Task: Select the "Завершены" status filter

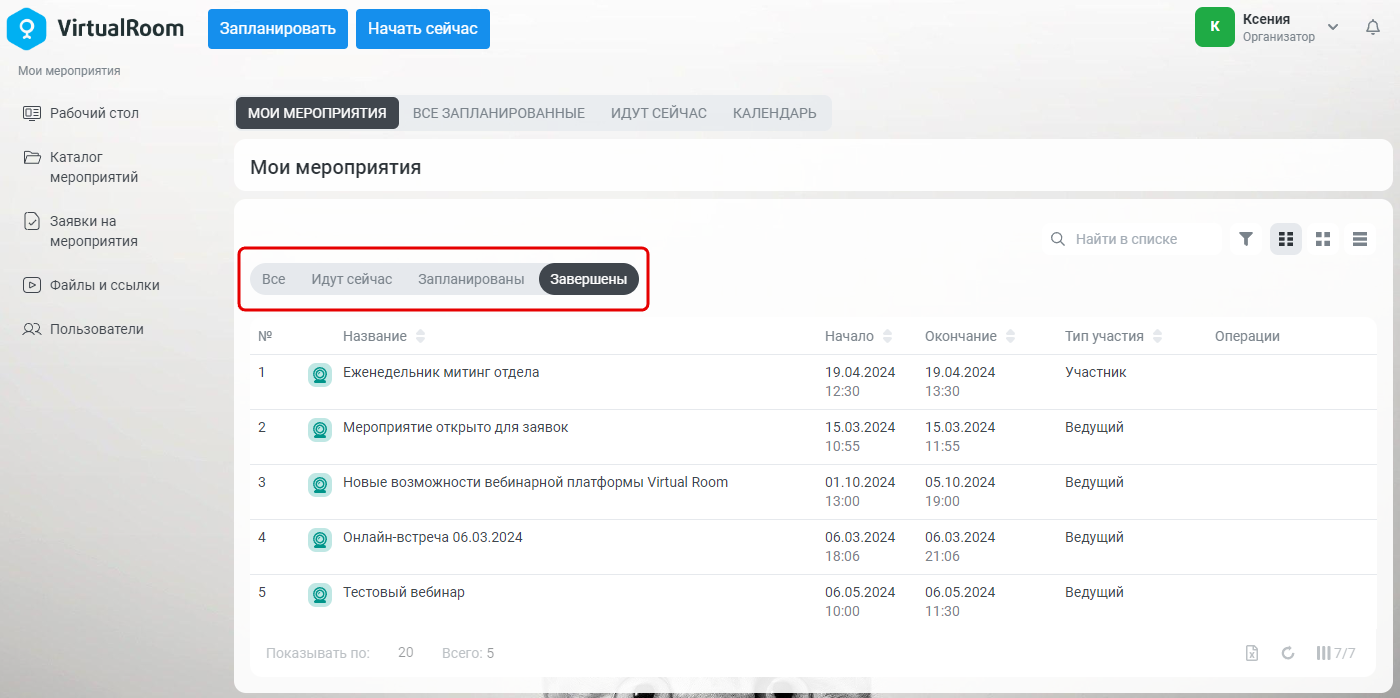Action: pyautogui.click(x=589, y=279)
